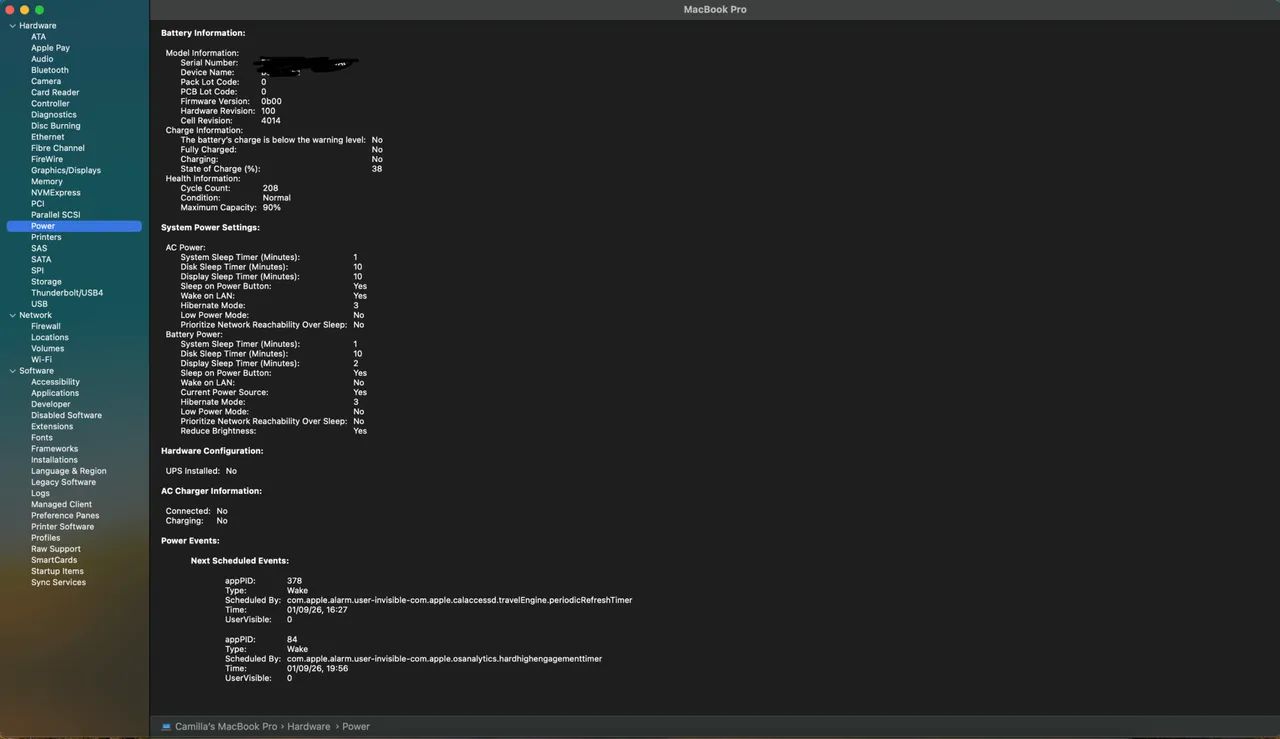Select Firewall under Network
This screenshot has width=1280, height=739.
(46, 326)
